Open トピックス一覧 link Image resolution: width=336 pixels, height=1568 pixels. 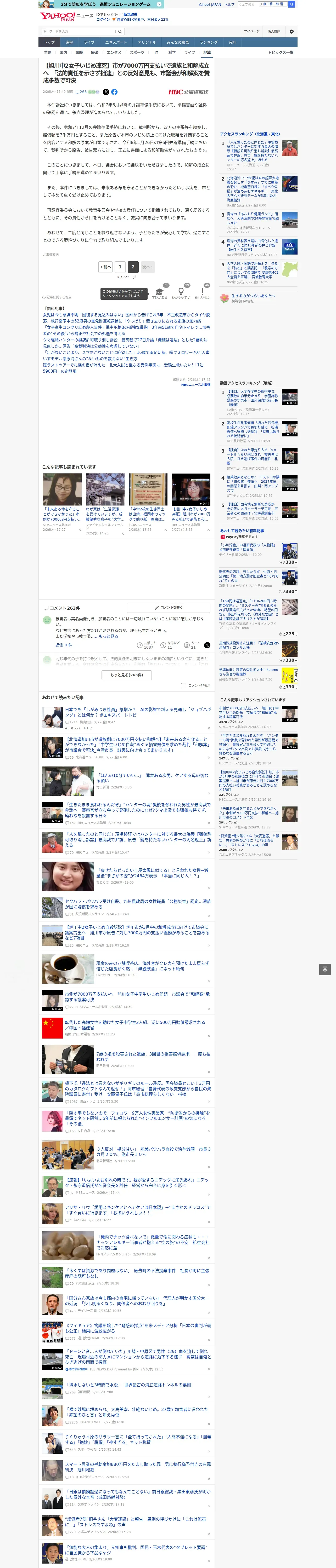[x=281, y=52]
